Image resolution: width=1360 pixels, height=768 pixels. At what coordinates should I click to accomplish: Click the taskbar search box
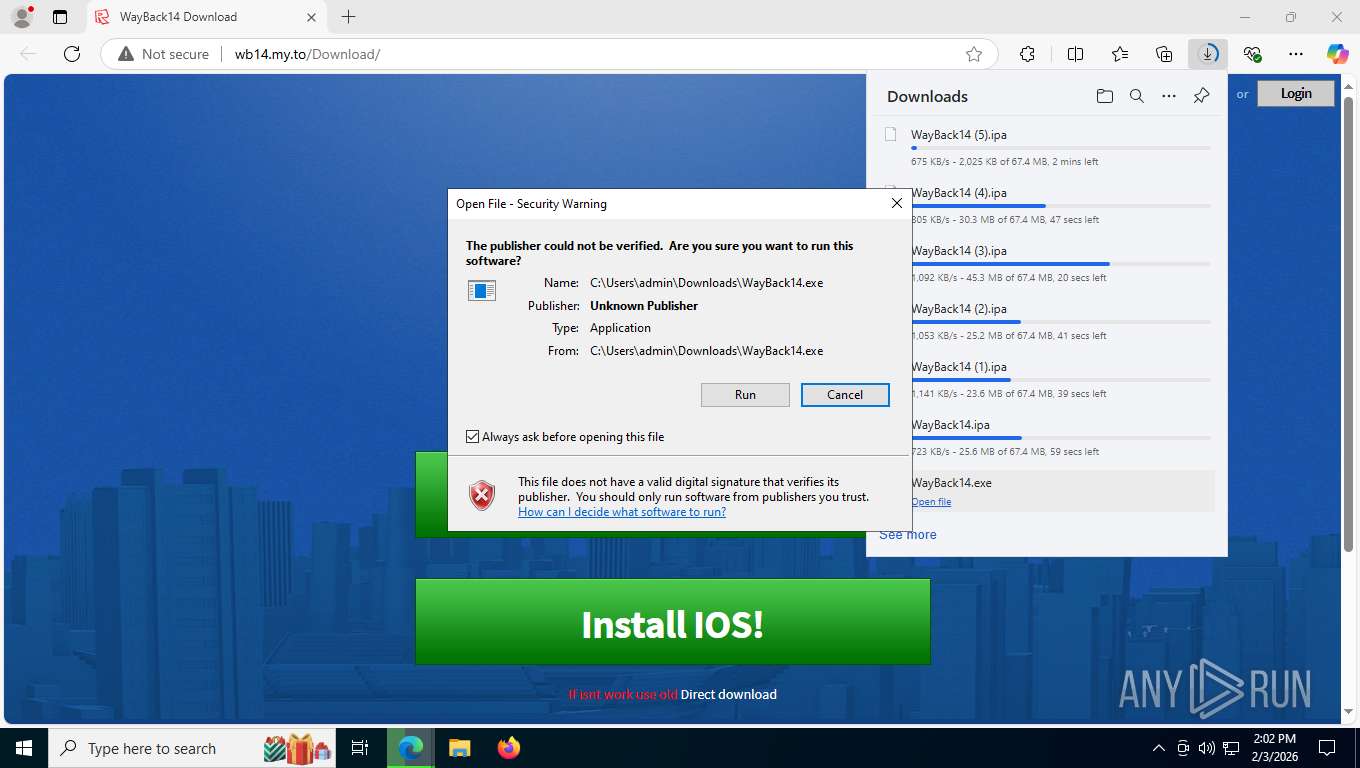[x=194, y=748]
